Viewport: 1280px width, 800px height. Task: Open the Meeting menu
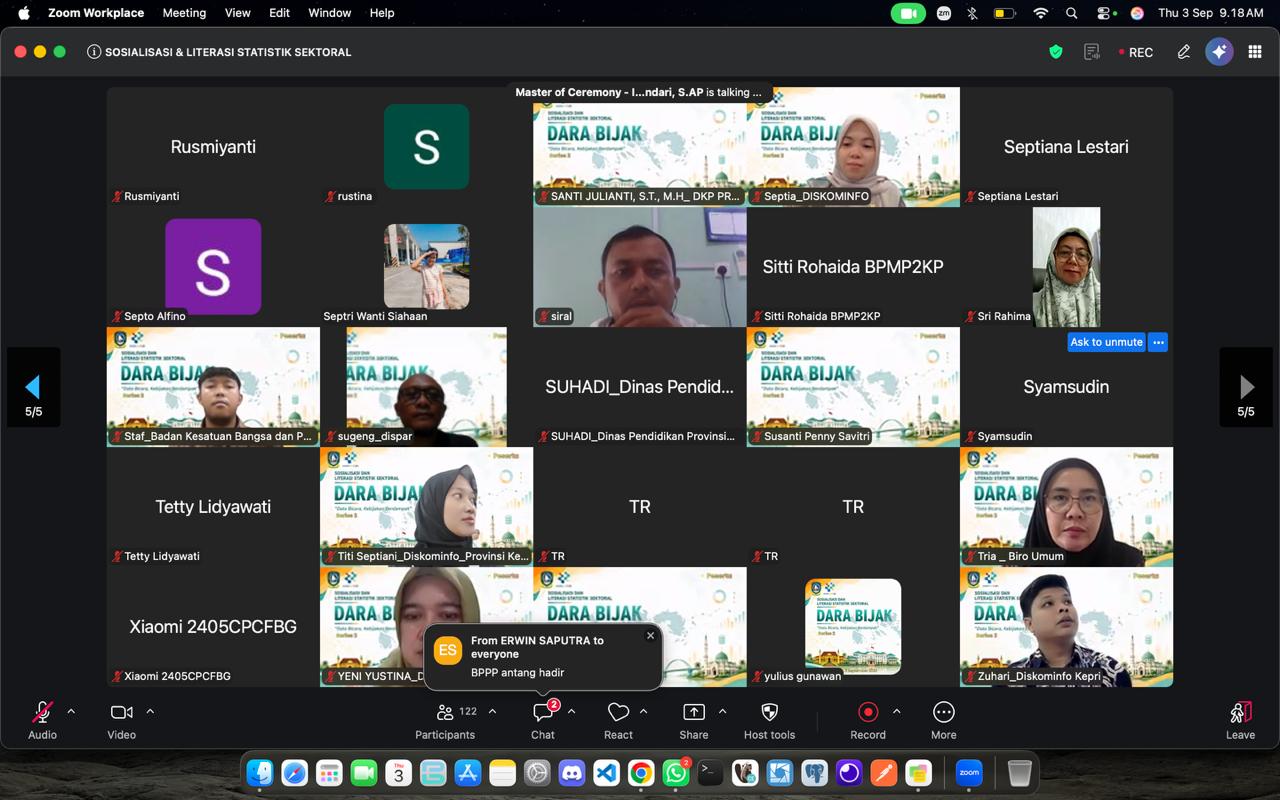coord(184,13)
